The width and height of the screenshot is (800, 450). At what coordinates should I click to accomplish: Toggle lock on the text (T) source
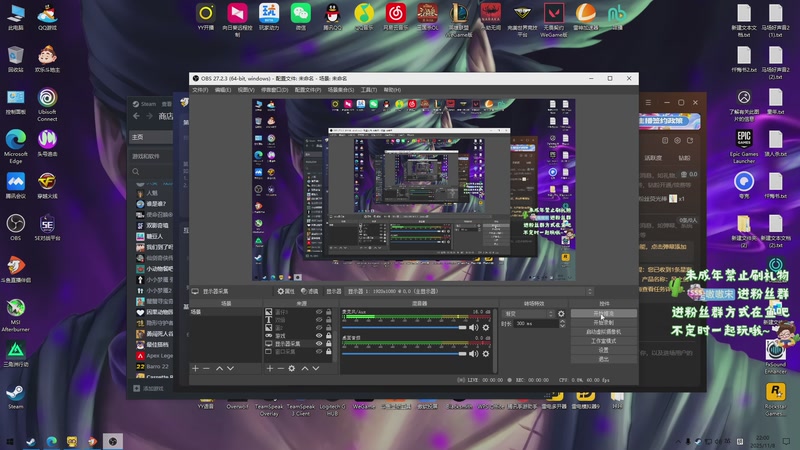pos(329,319)
